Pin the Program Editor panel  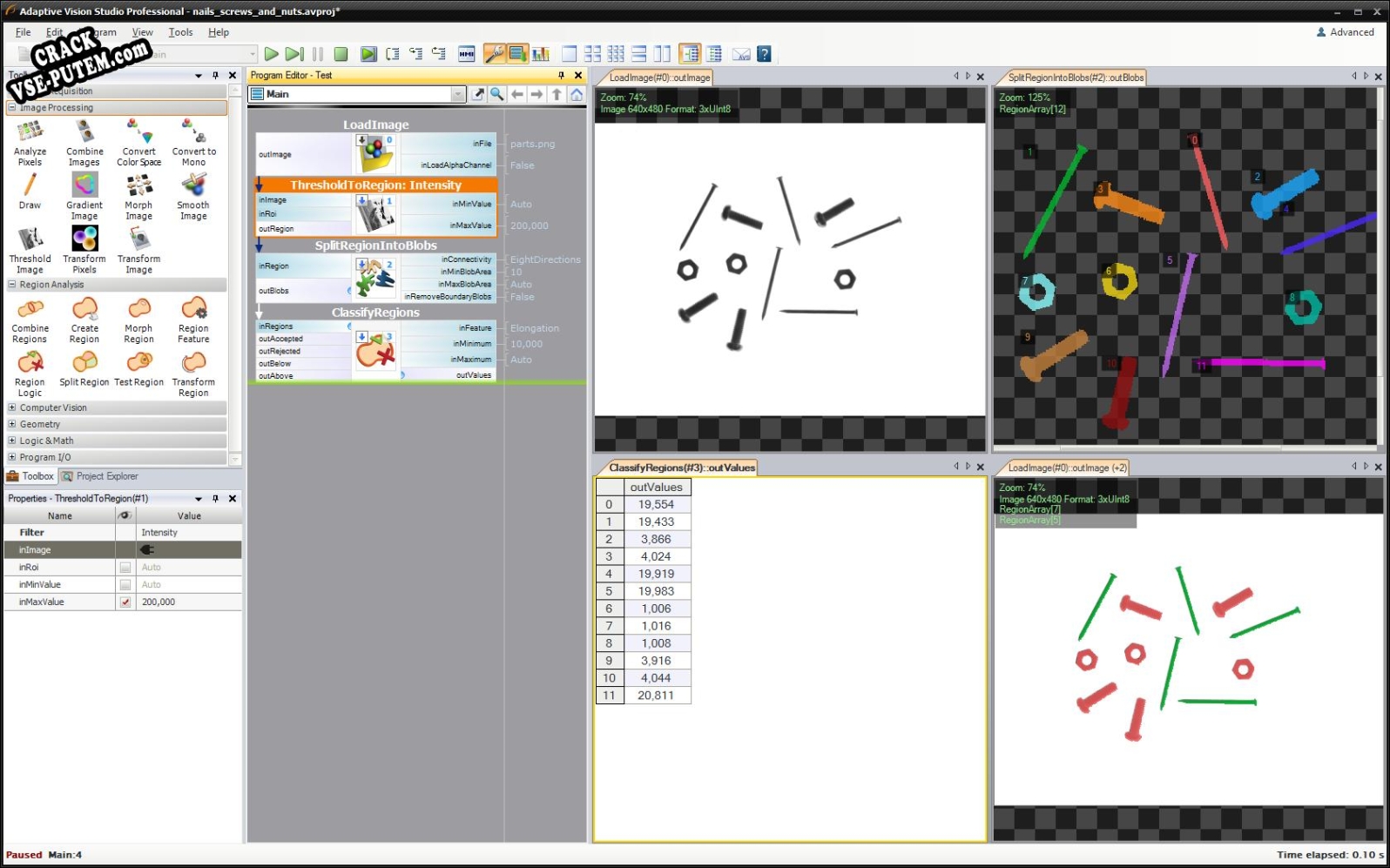point(562,75)
